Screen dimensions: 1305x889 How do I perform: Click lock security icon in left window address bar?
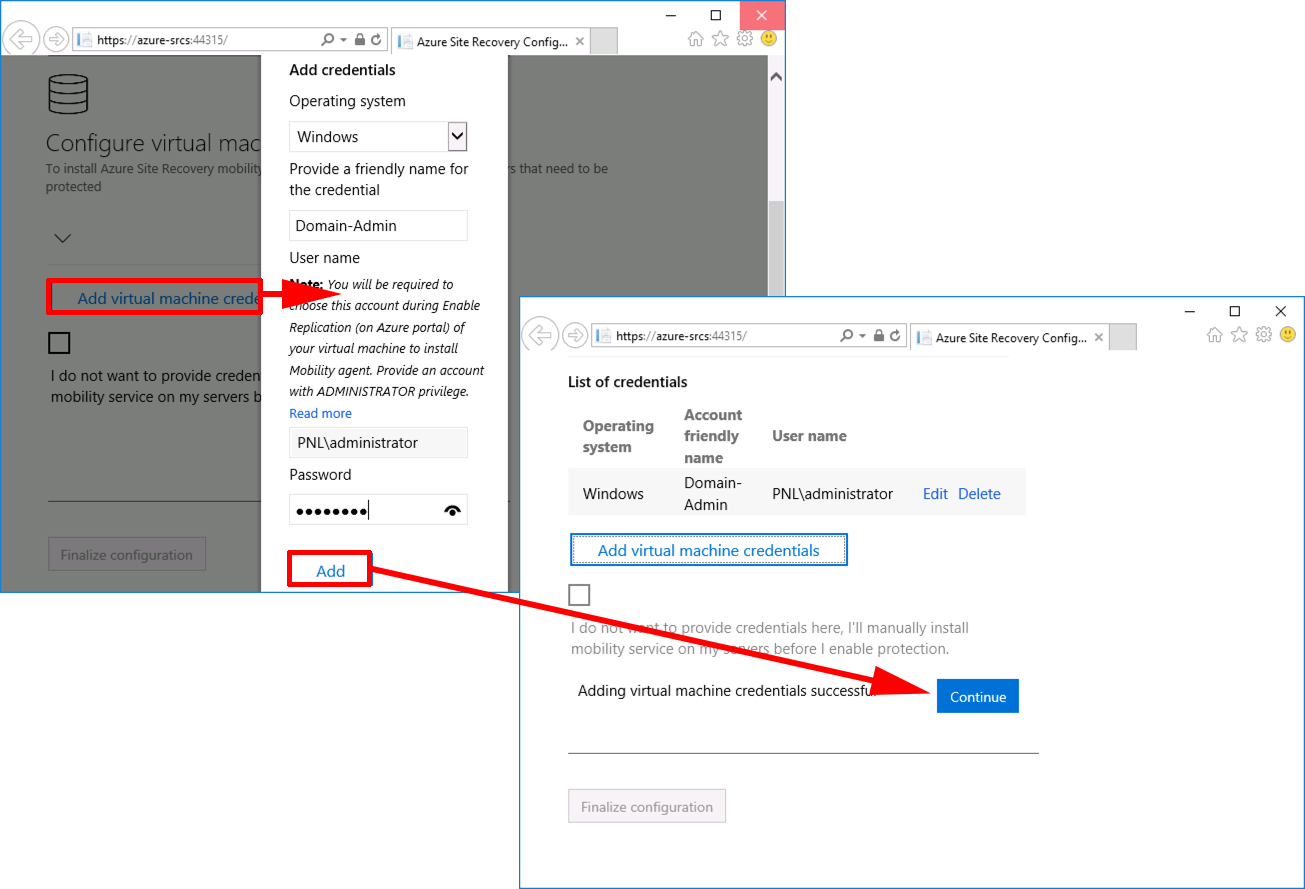point(360,40)
